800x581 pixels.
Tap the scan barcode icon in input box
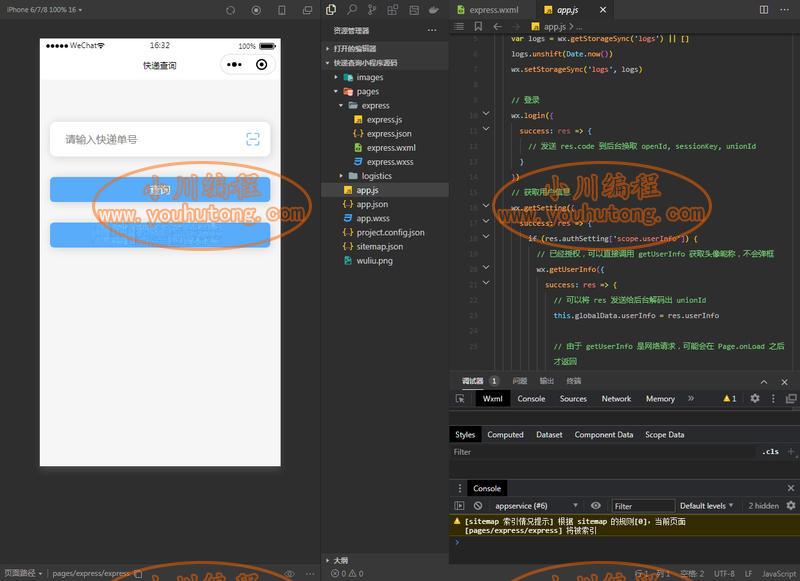tap(253, 139)
